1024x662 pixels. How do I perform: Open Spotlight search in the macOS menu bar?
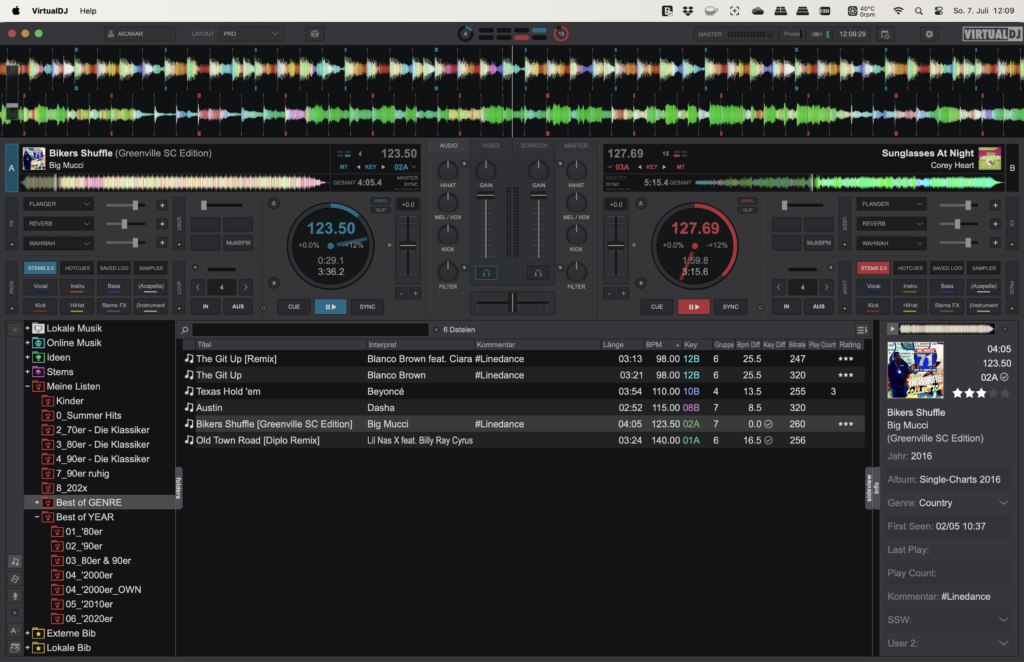[919, 11]
